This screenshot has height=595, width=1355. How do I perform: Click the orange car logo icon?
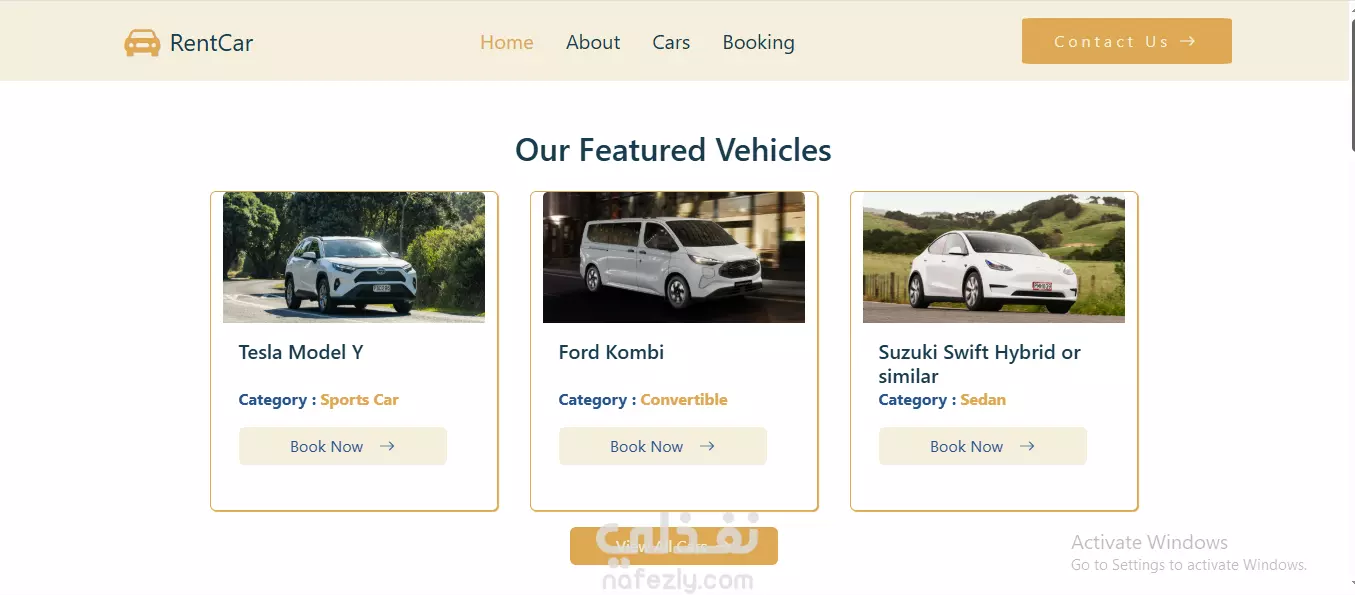pyautogui.click(x=142, y=43)
